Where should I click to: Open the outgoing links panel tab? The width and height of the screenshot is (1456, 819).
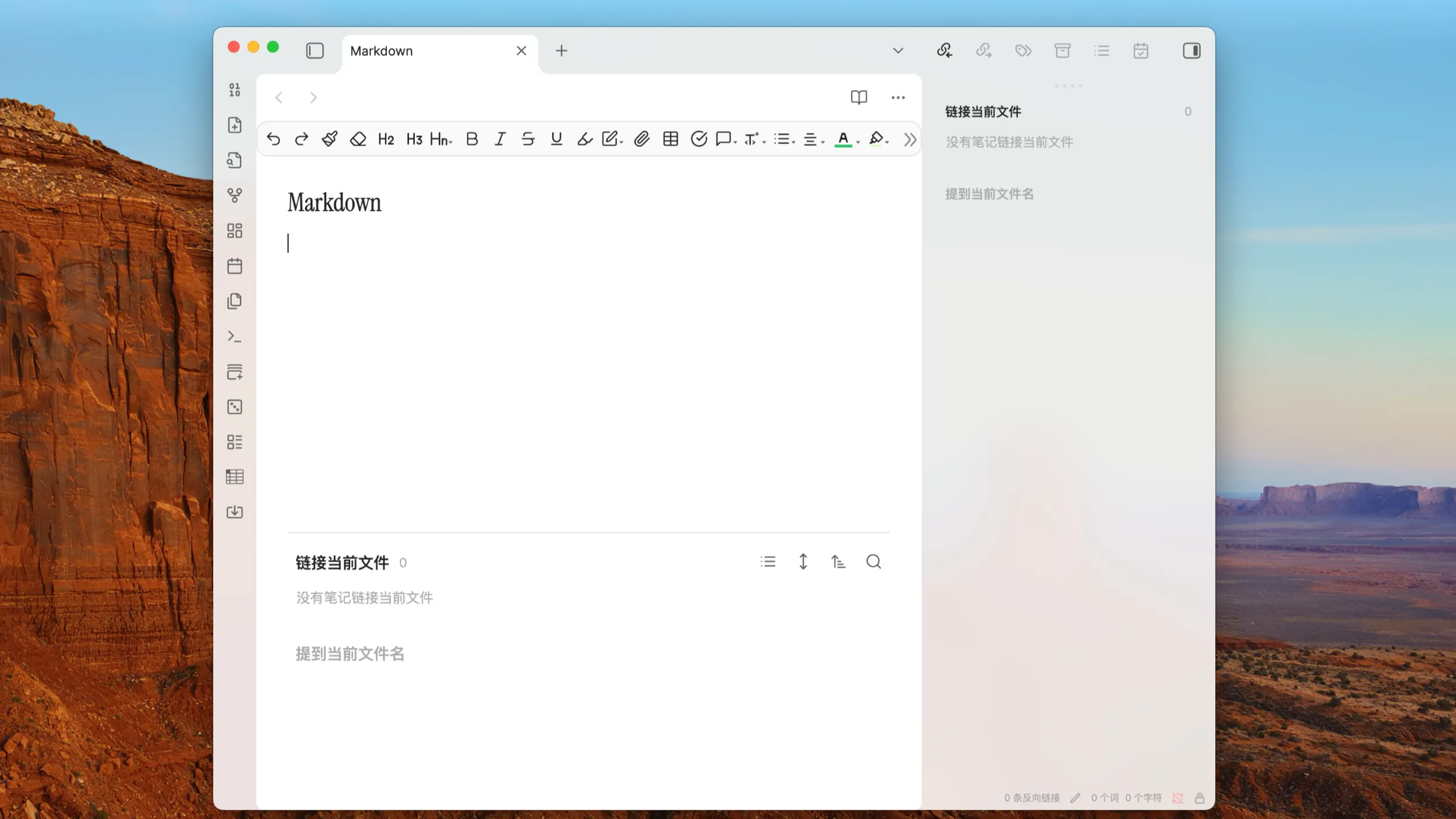click(x=983, y=51)
